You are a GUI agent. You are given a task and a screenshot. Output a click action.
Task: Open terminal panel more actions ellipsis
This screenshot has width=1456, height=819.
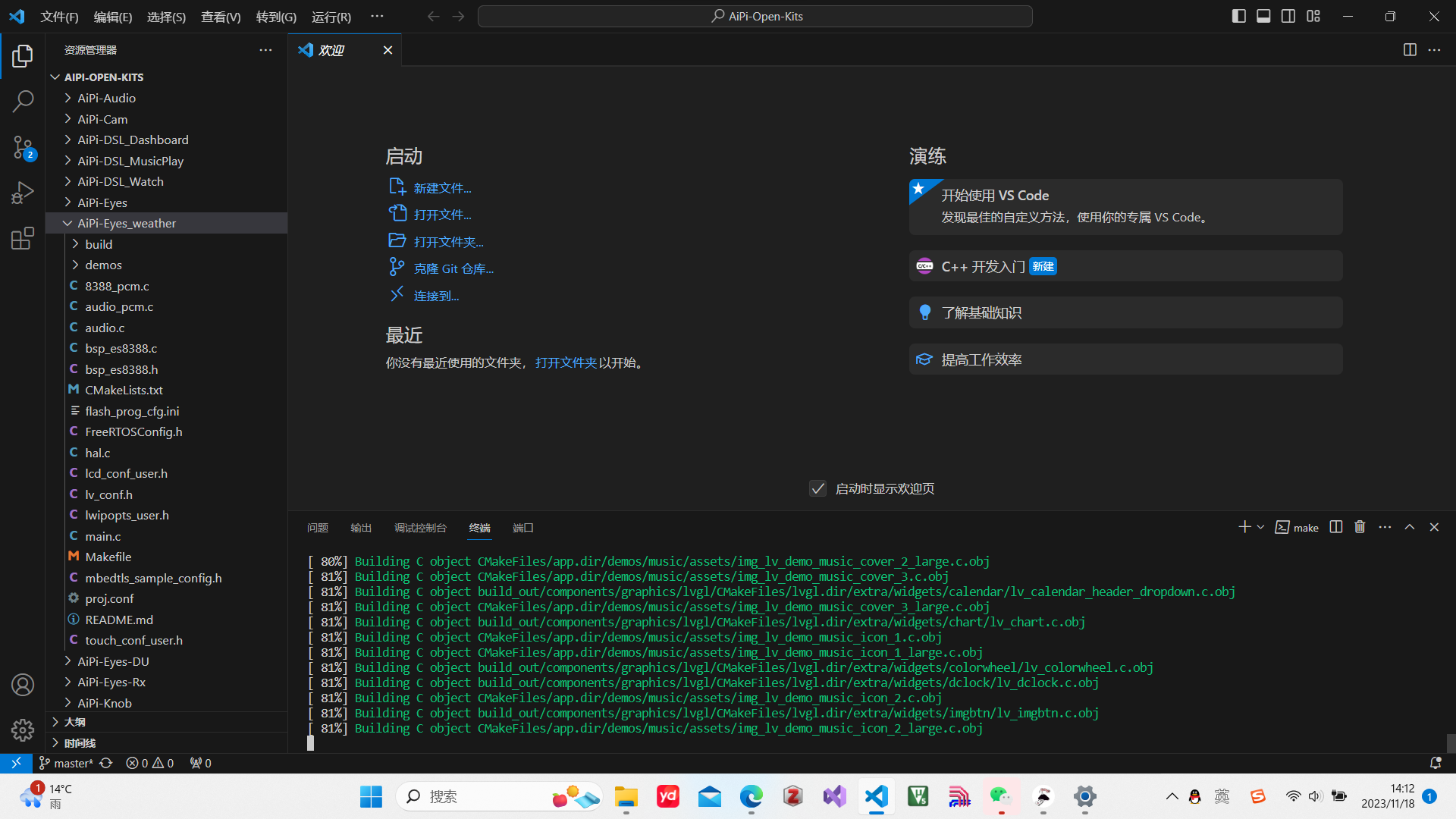[x=1385, y=527]
